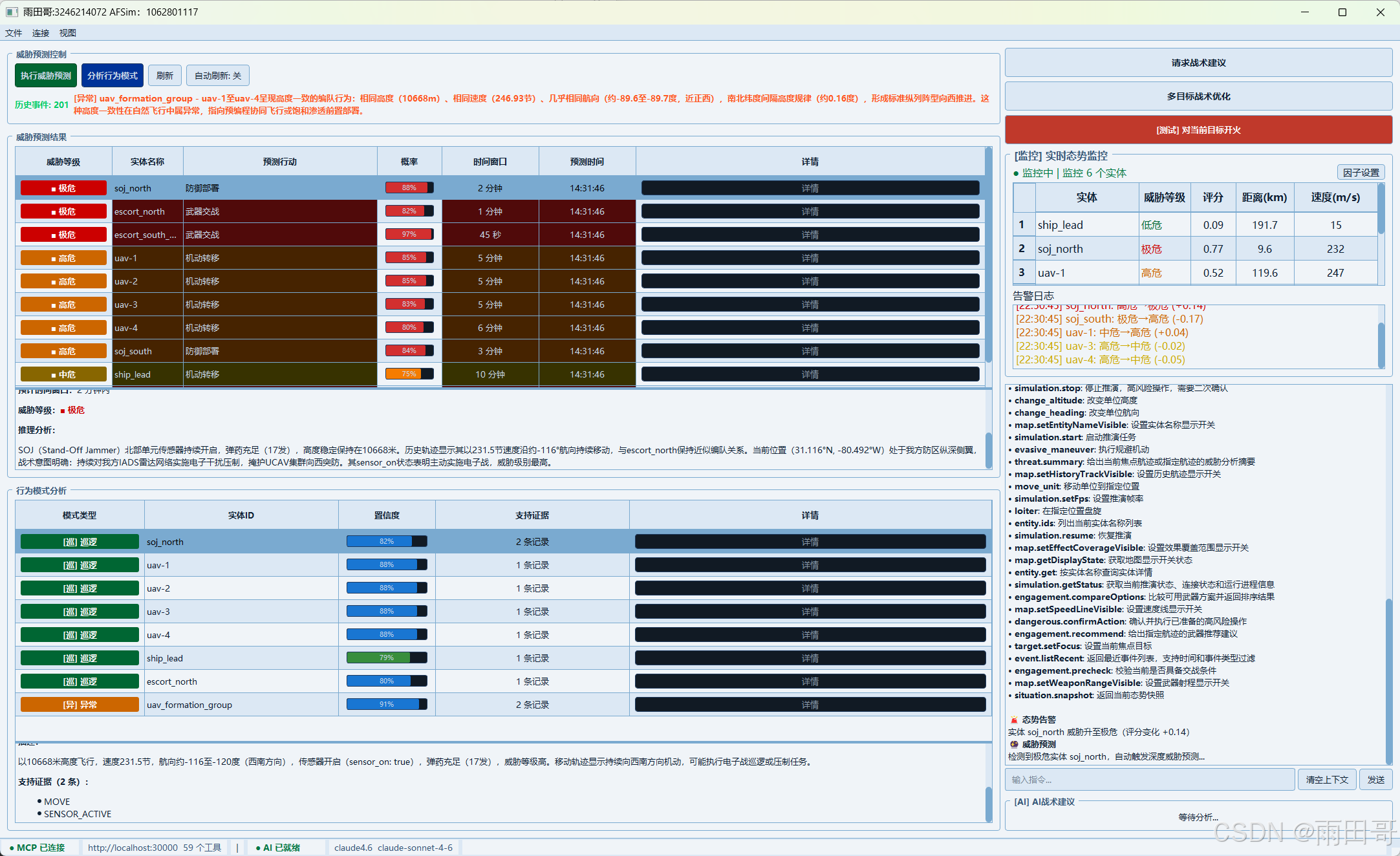Click the AI 已就绪 status indicator

coord(278,848)
